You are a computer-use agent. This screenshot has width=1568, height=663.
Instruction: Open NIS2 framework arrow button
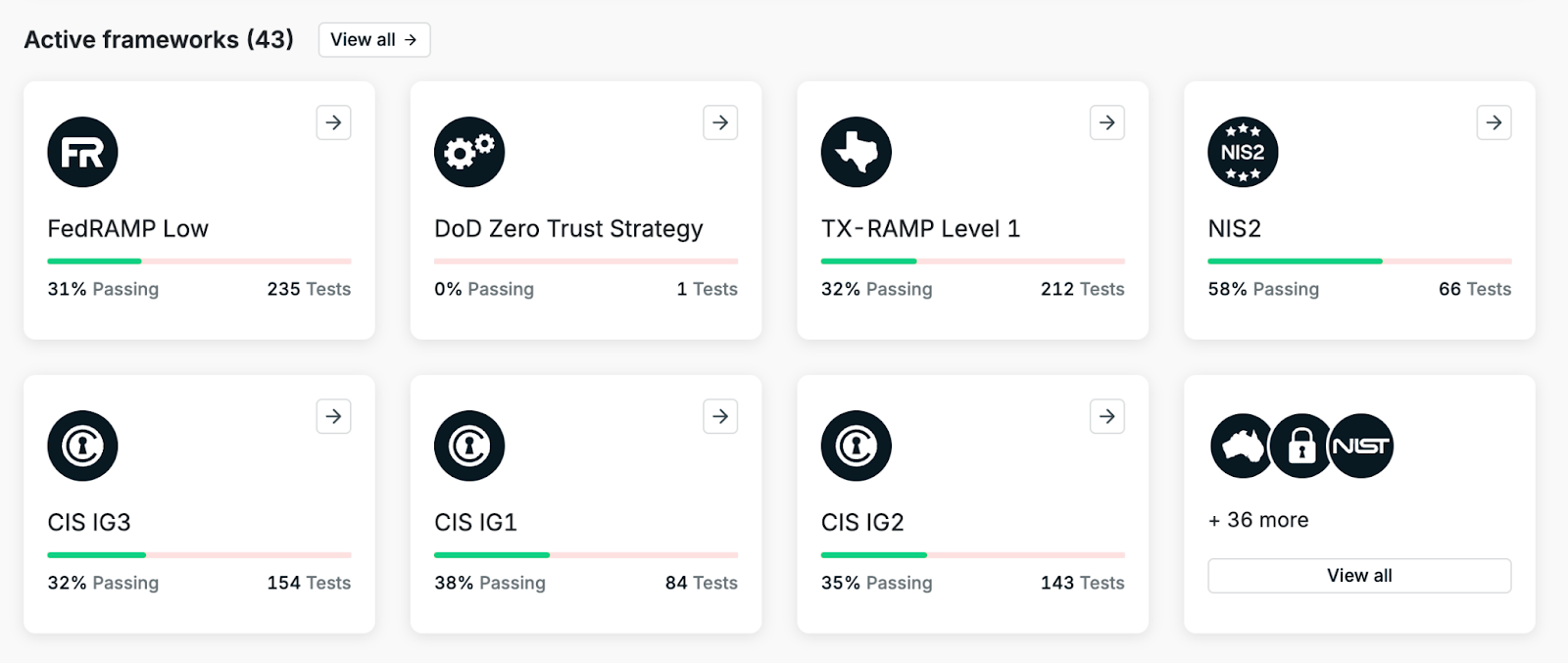tap(1494, 122)
